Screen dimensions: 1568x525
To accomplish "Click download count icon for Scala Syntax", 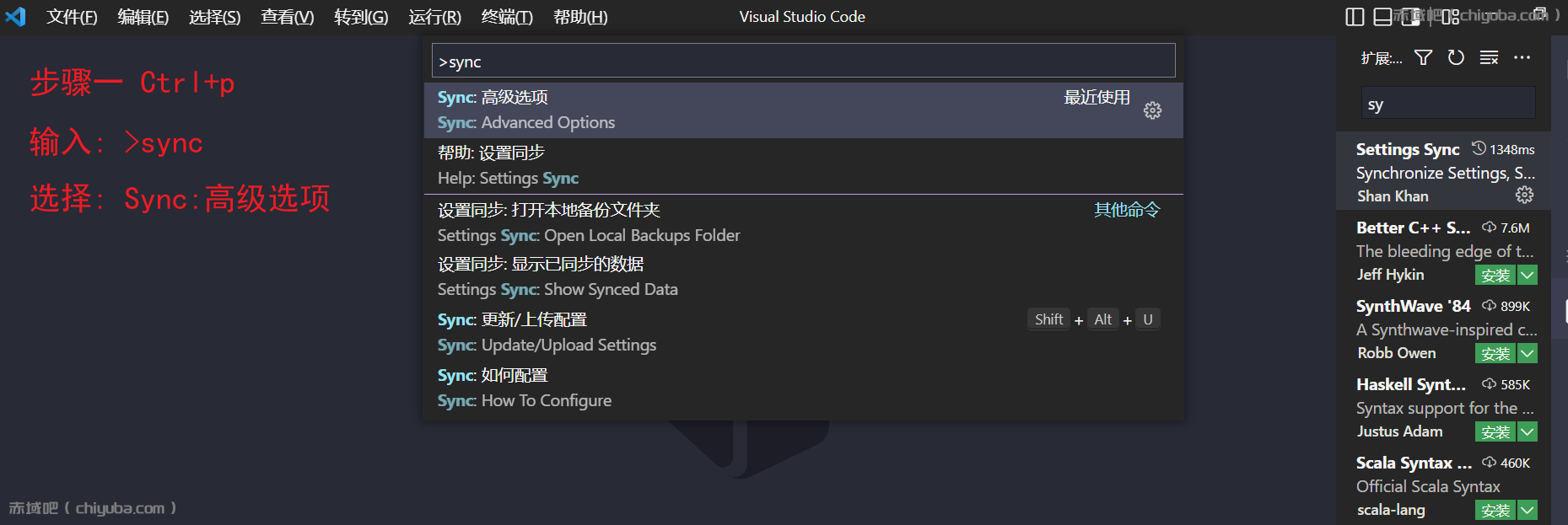I will pos(1489,463).
